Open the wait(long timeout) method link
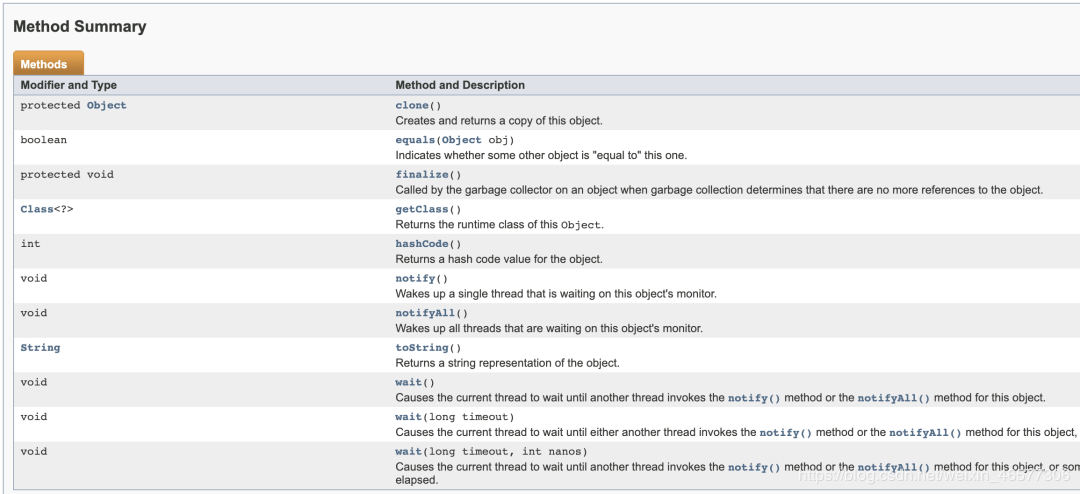 pos(408,416)
